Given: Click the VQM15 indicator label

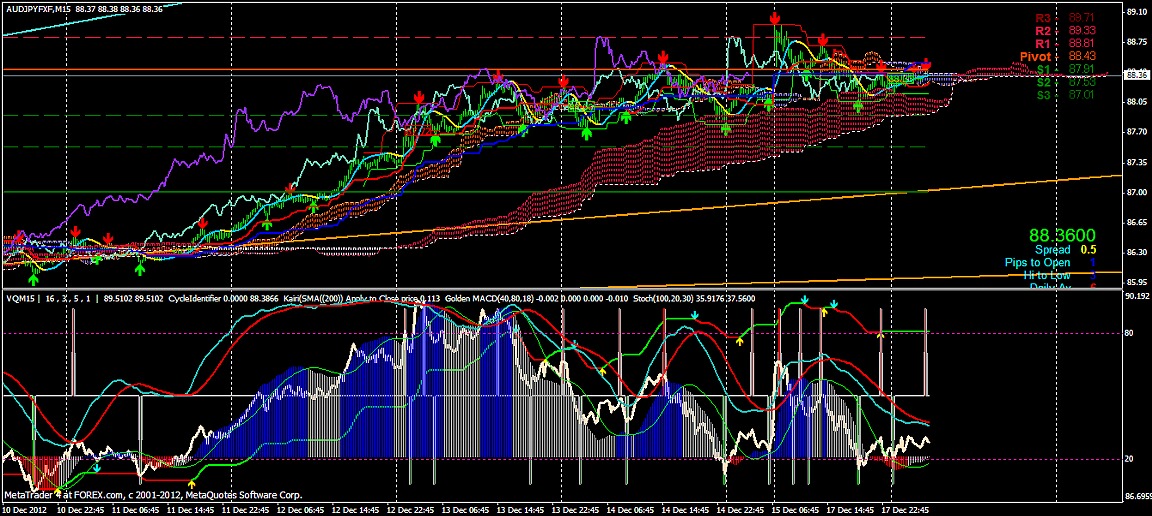Looking at the screenshot, I should coord(19,298).
